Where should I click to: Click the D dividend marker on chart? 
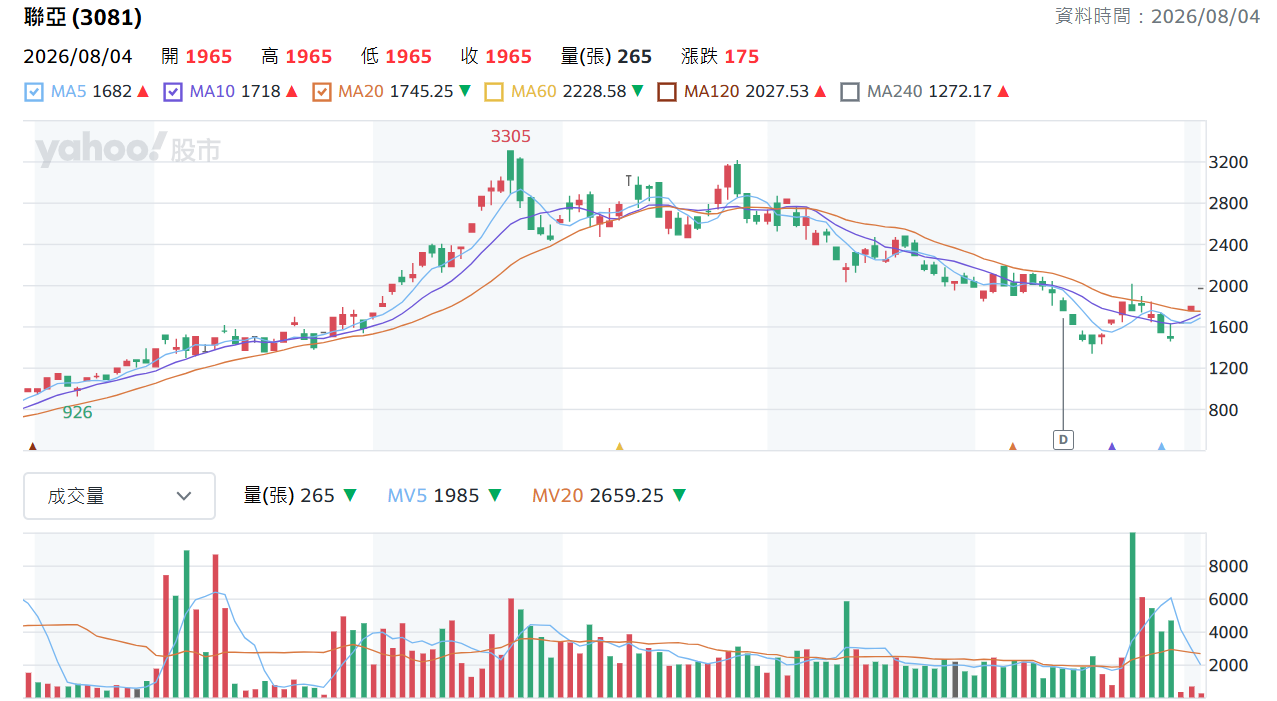point(1063,439)
